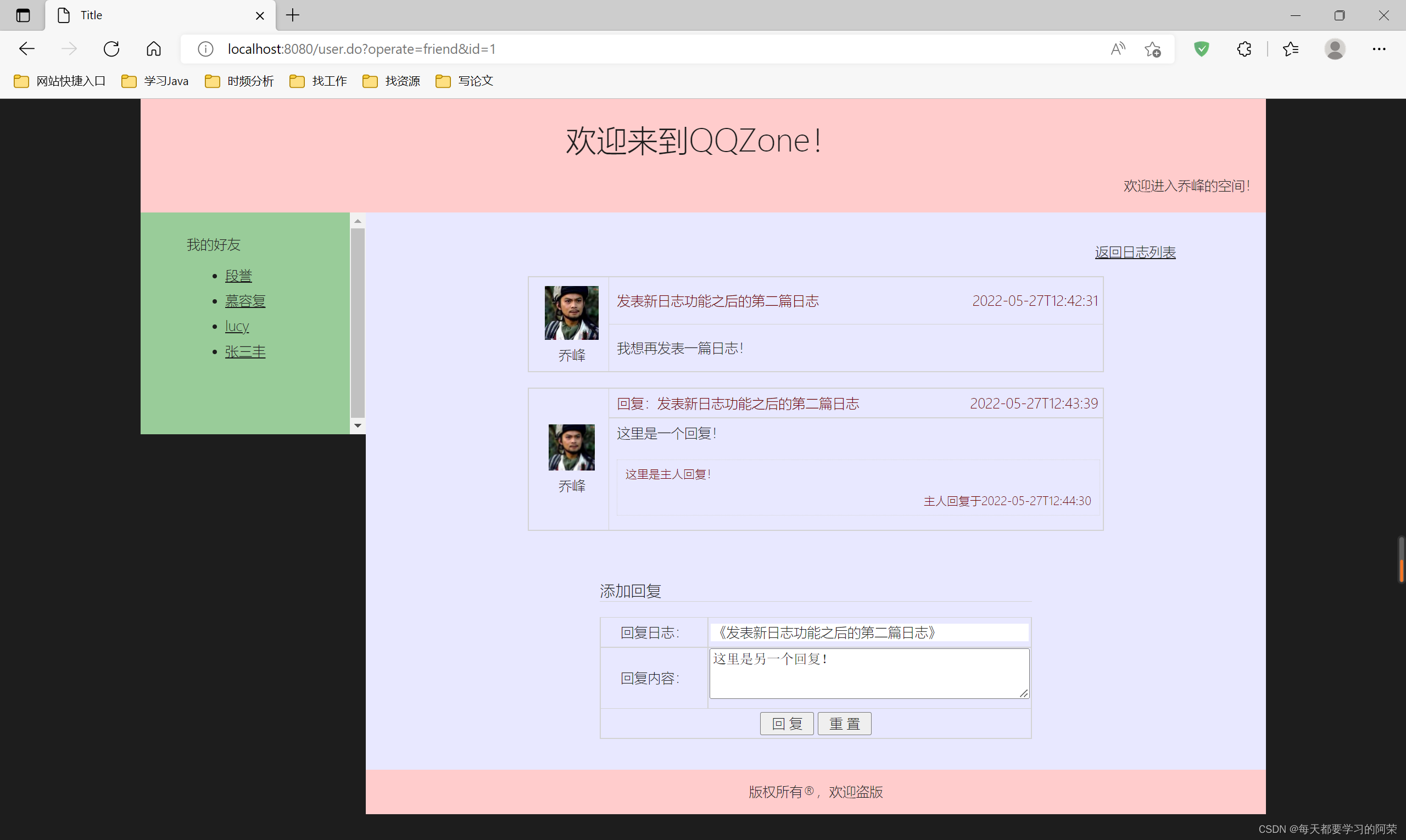Open the browser settings menu
The width and height of the screenshot is (1406, 840).
click(1379, 49)
